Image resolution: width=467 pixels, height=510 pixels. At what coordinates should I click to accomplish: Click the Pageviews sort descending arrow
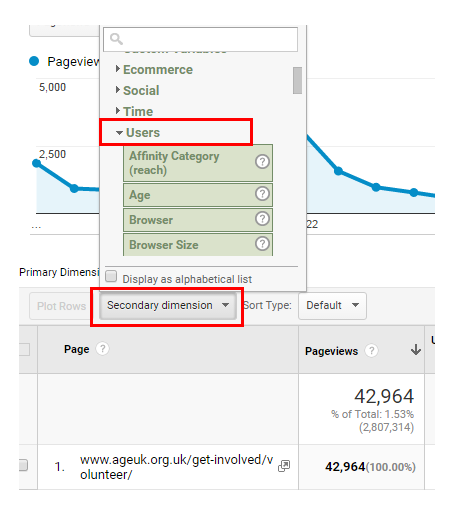(x=416, y=350)
